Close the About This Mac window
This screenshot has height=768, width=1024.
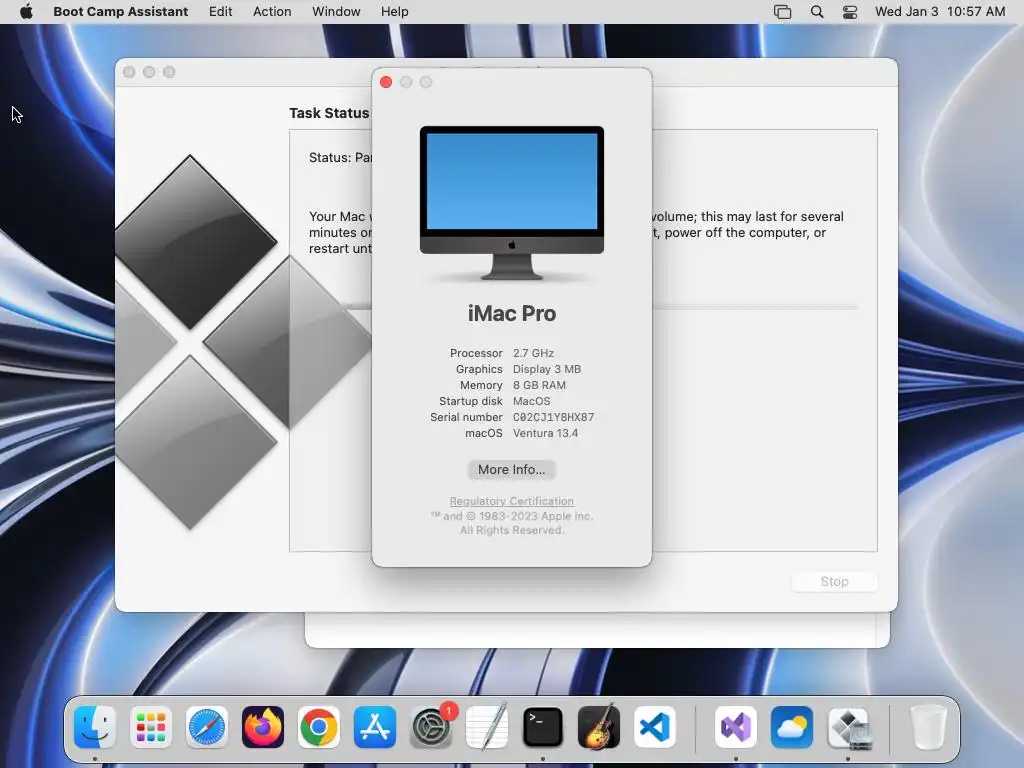pyautogui.click(x=386, y=82)
